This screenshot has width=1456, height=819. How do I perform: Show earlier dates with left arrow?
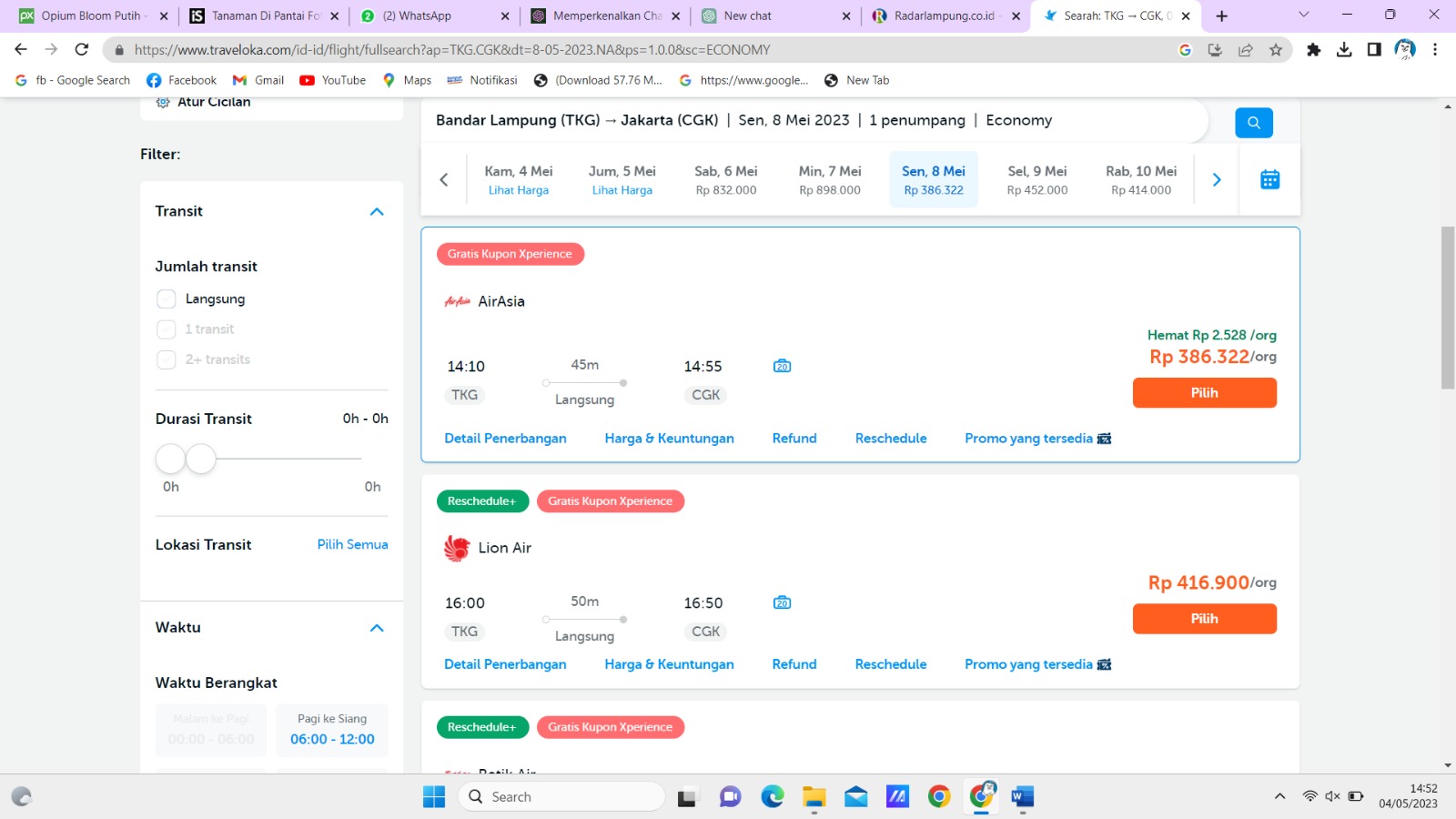point(444,179)
